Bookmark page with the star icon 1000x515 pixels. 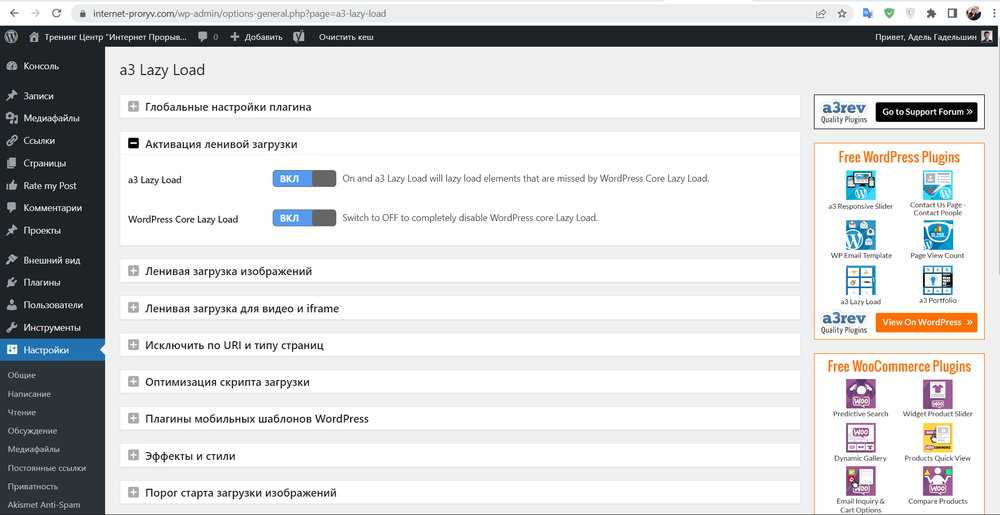tap(843, 13)
